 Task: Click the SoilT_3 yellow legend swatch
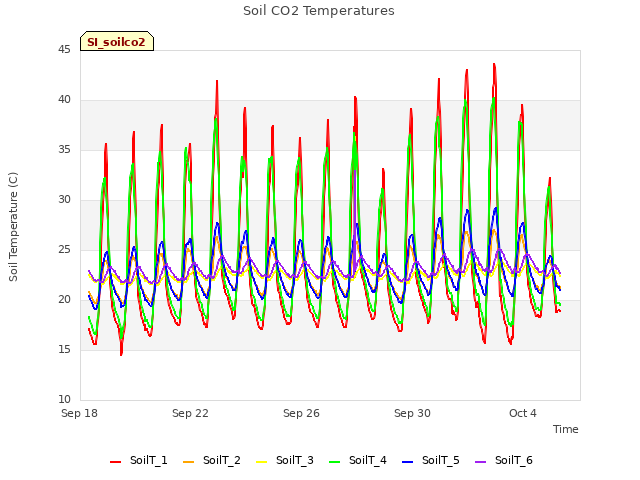(262, 462)
